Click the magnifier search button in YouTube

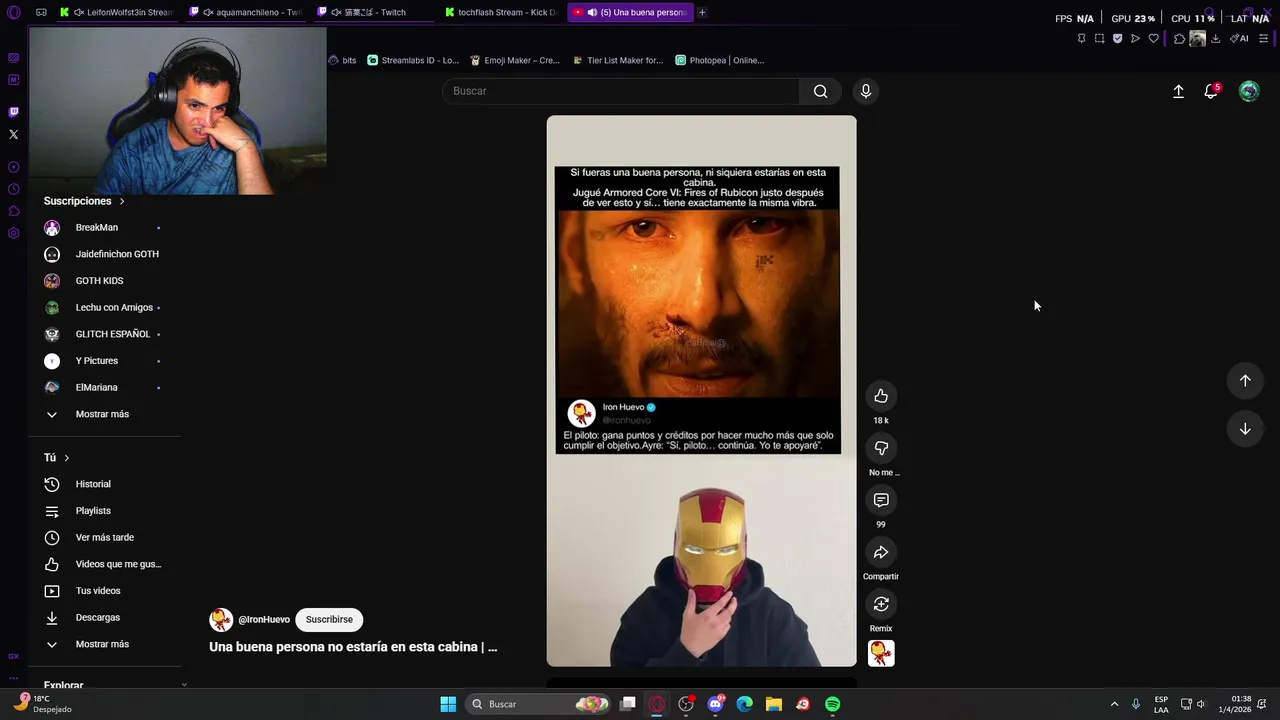[820, 91]
